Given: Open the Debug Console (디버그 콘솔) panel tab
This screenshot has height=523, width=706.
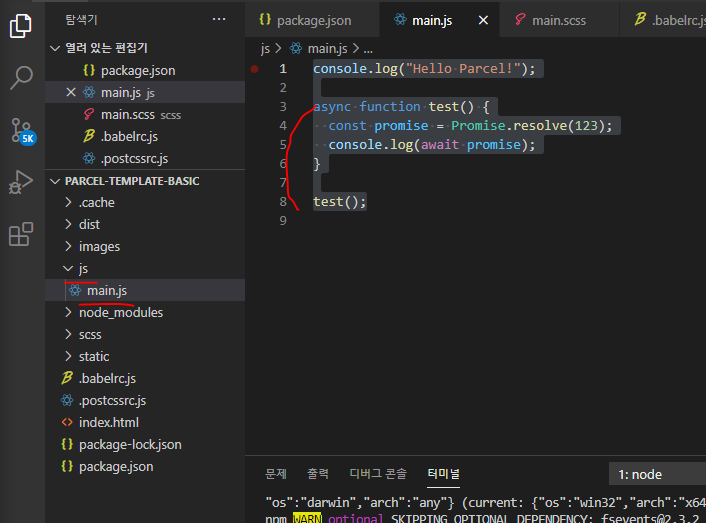Looking at the screenshot, I should point(378,474).
